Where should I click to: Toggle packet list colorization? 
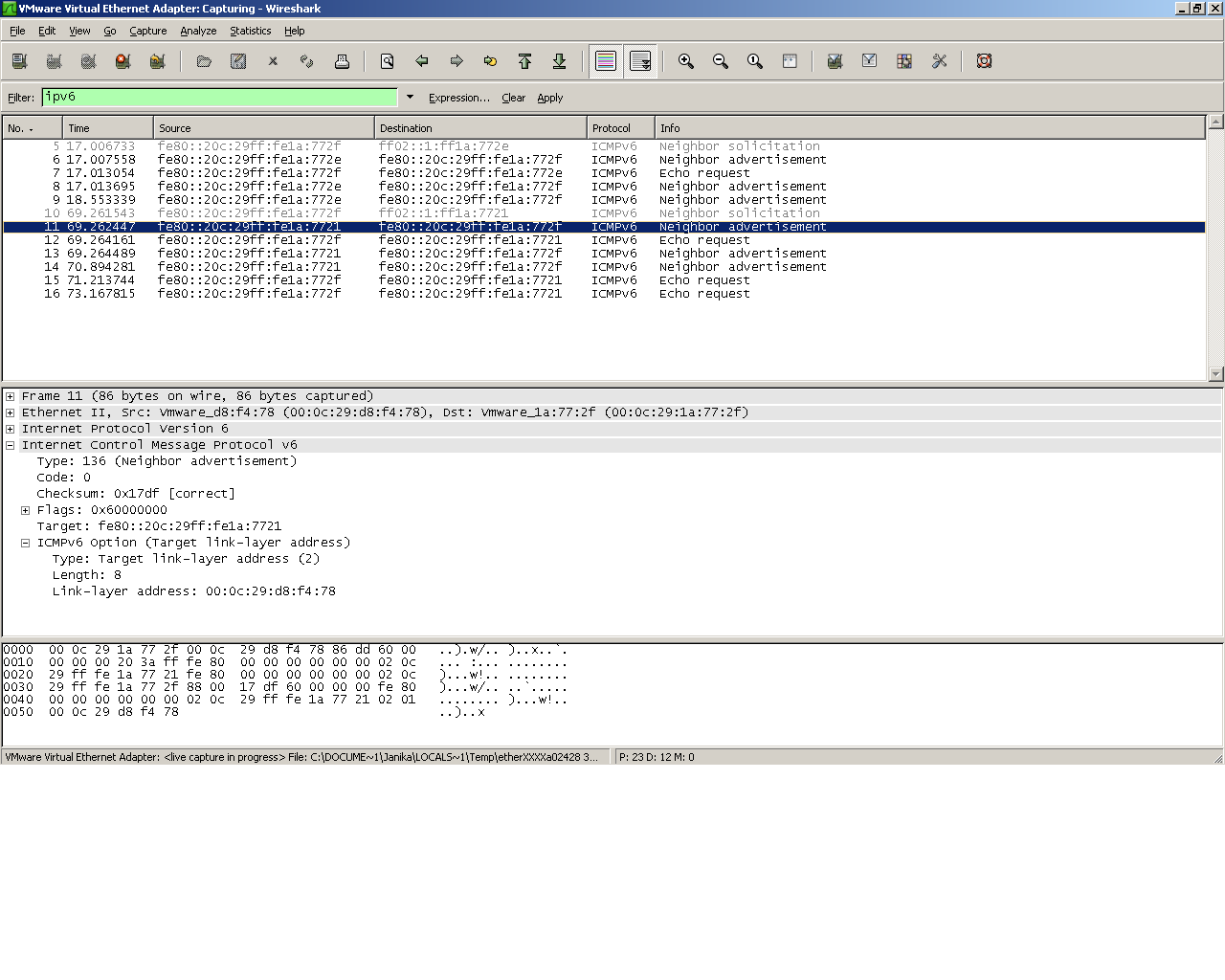click(x=606, y=61)
